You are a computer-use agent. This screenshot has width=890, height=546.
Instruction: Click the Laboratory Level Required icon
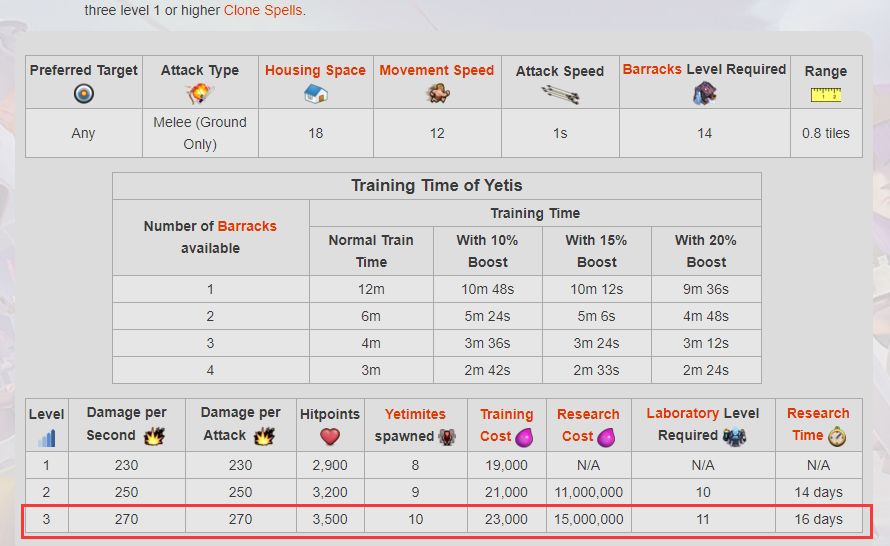pos(732,437)
